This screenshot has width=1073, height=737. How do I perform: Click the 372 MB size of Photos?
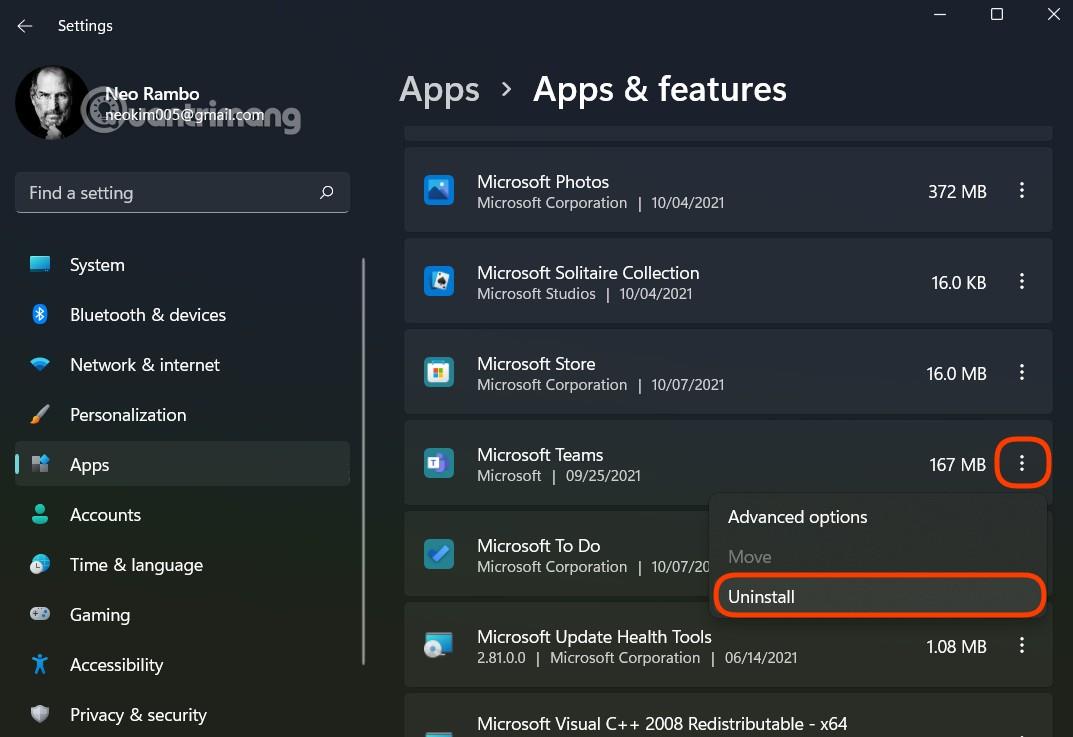point(957,192)
